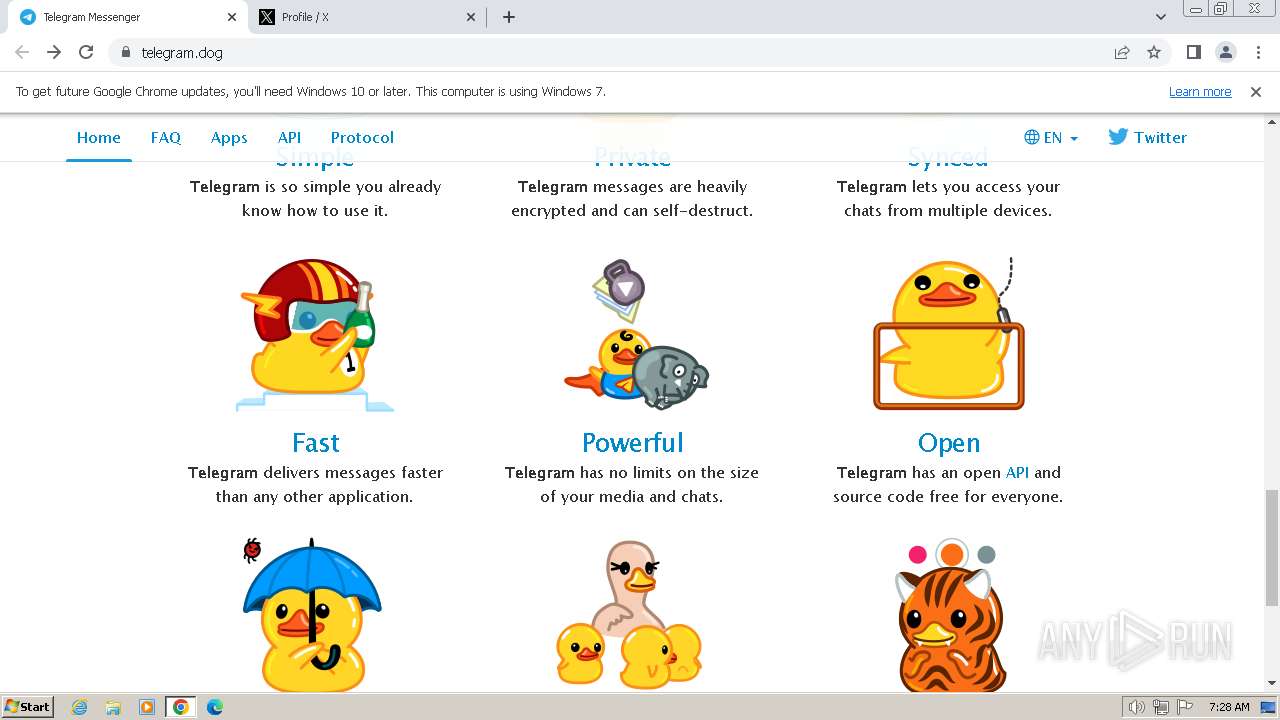1280x720 pixels.
Task: Click text 'source code free for everyone.'
Action: (x=948, y=496)
